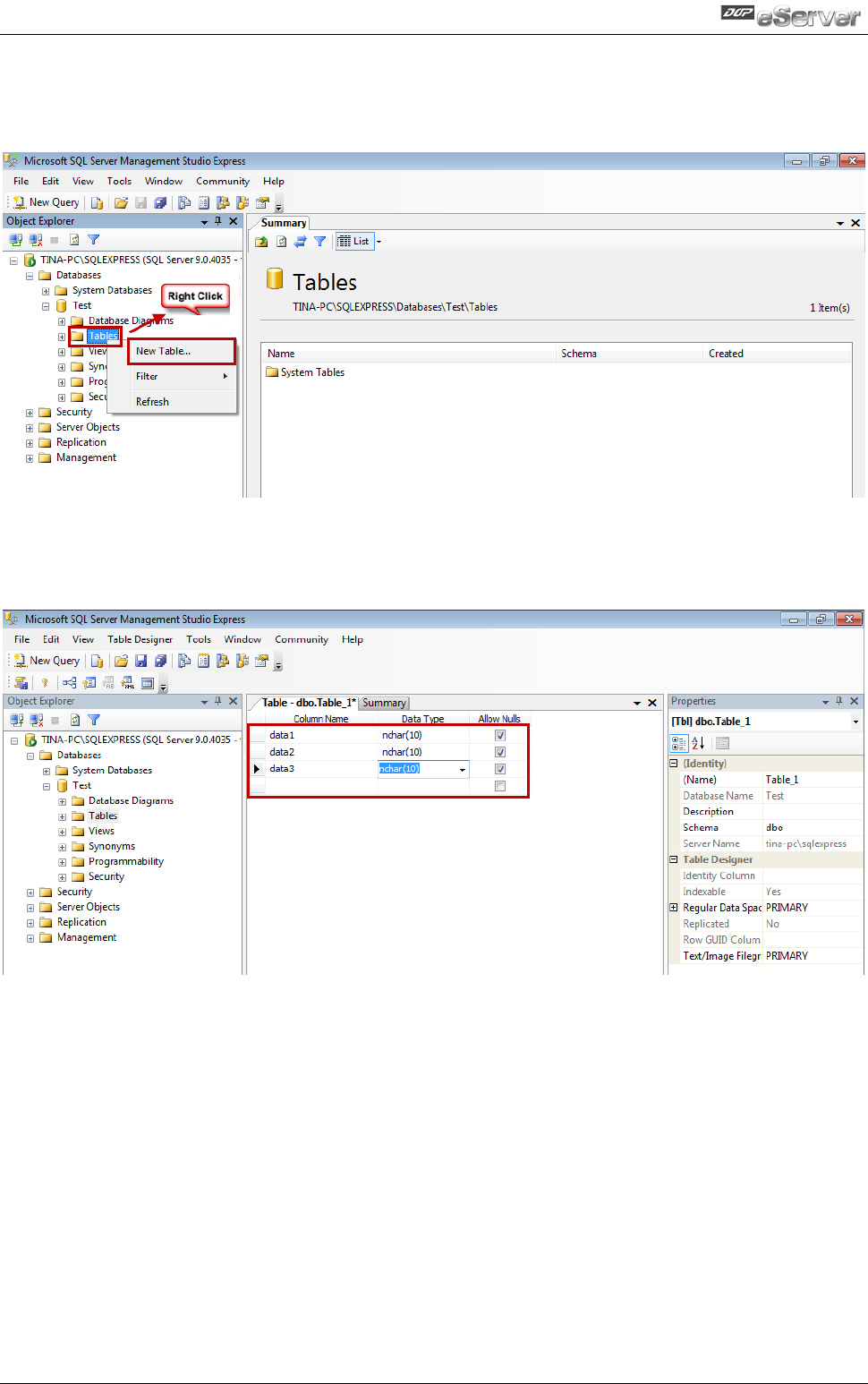Choose New Table... in the context menu

(x=164, y=351)
